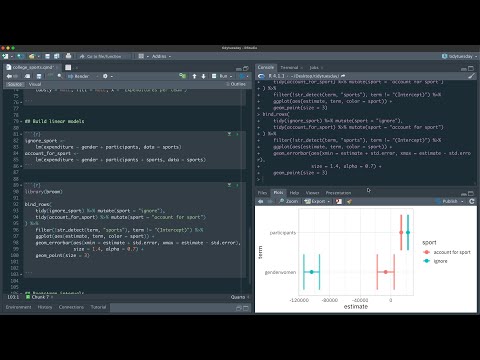Open the Run dropdown arrow
480x360 pixels.
click(x=231, y=76)
